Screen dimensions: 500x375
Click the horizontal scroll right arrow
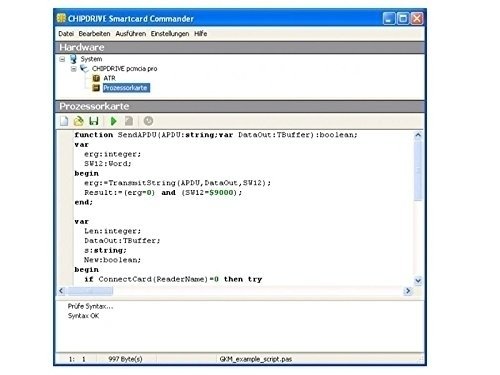pyautogui.click(x=408, y=291)
